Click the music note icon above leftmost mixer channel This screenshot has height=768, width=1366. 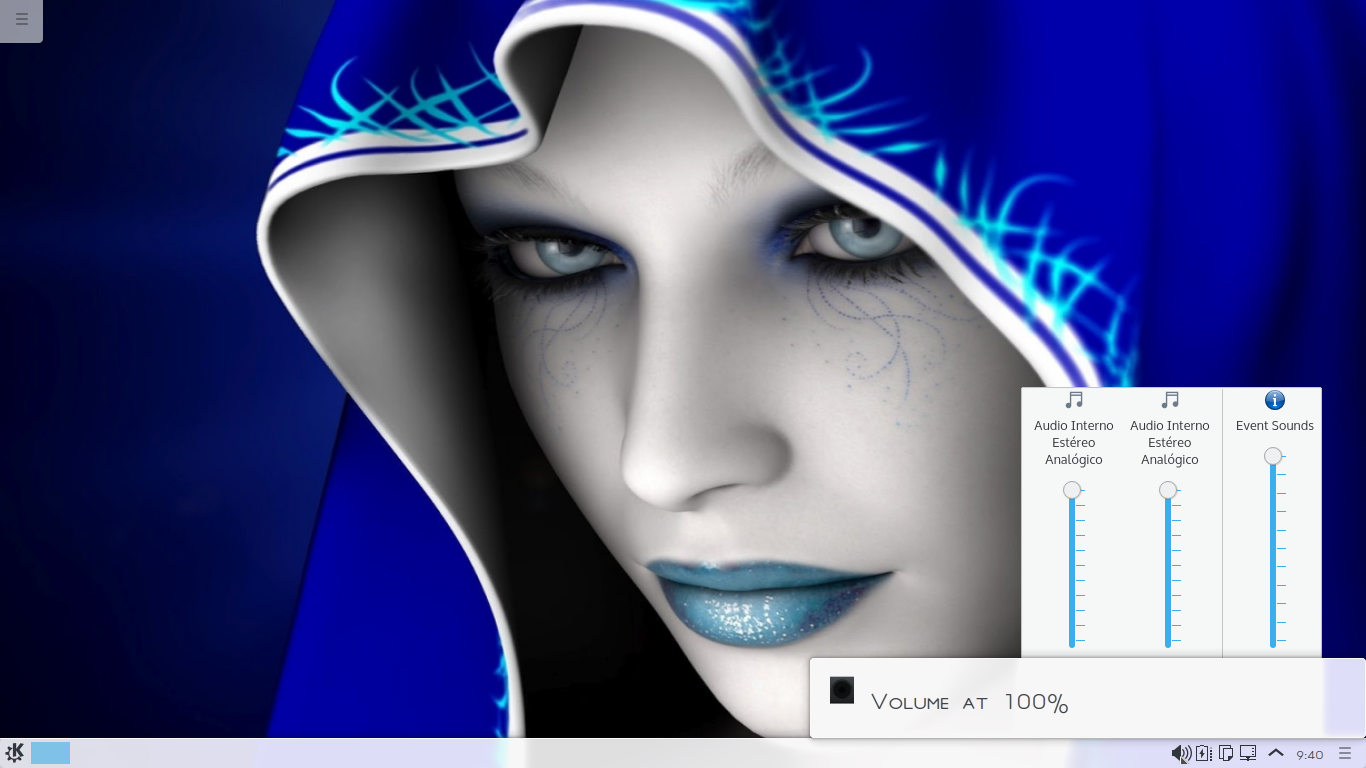1074,400
